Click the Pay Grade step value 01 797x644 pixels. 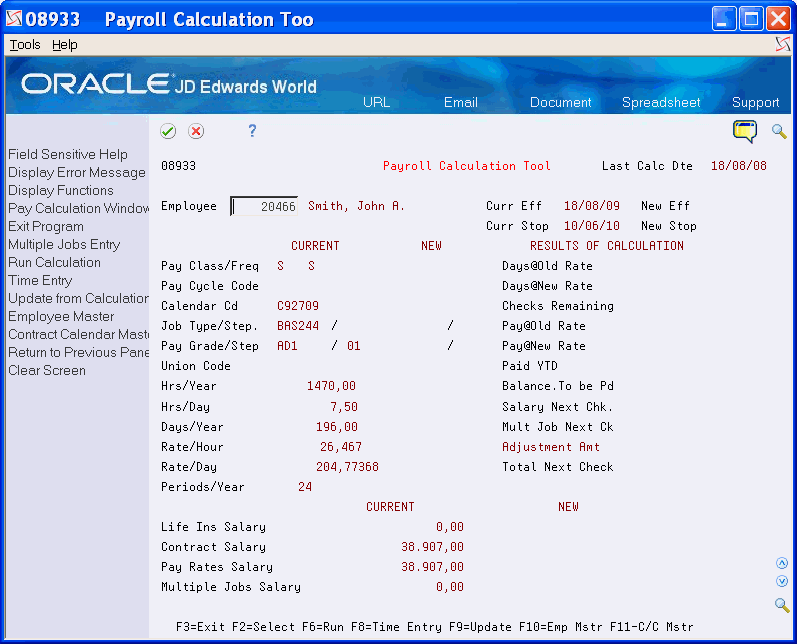(x=354, y=346)
